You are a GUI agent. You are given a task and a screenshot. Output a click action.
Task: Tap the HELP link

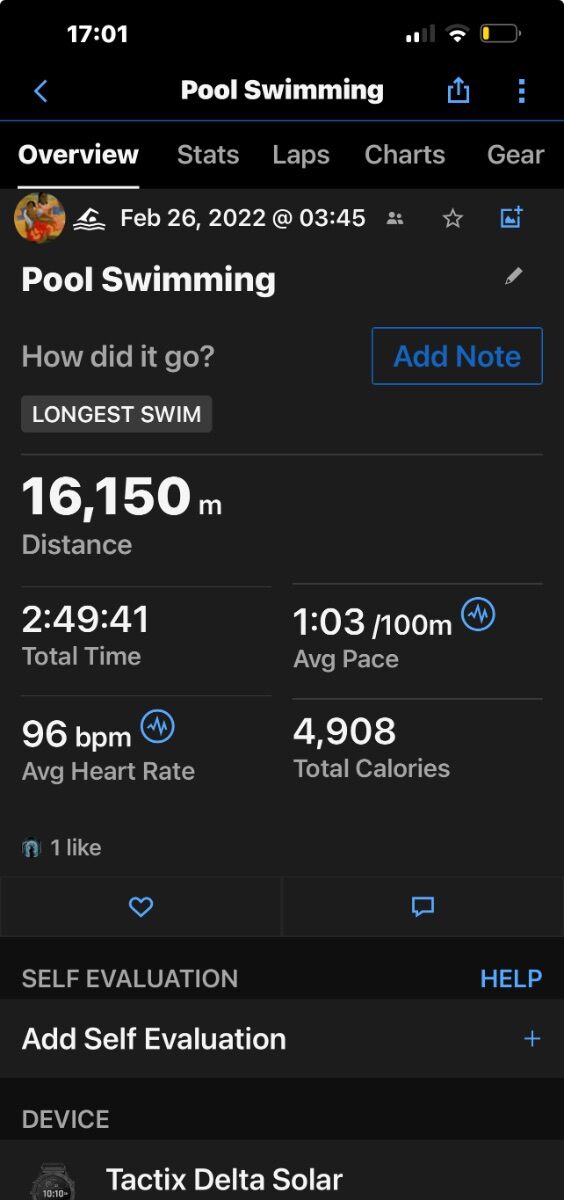click(511, 979)
